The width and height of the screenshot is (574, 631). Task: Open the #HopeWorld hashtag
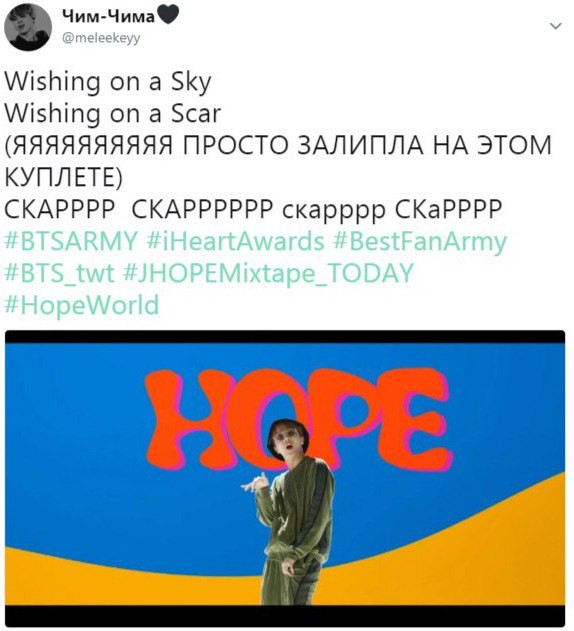[x=82, y=305]
